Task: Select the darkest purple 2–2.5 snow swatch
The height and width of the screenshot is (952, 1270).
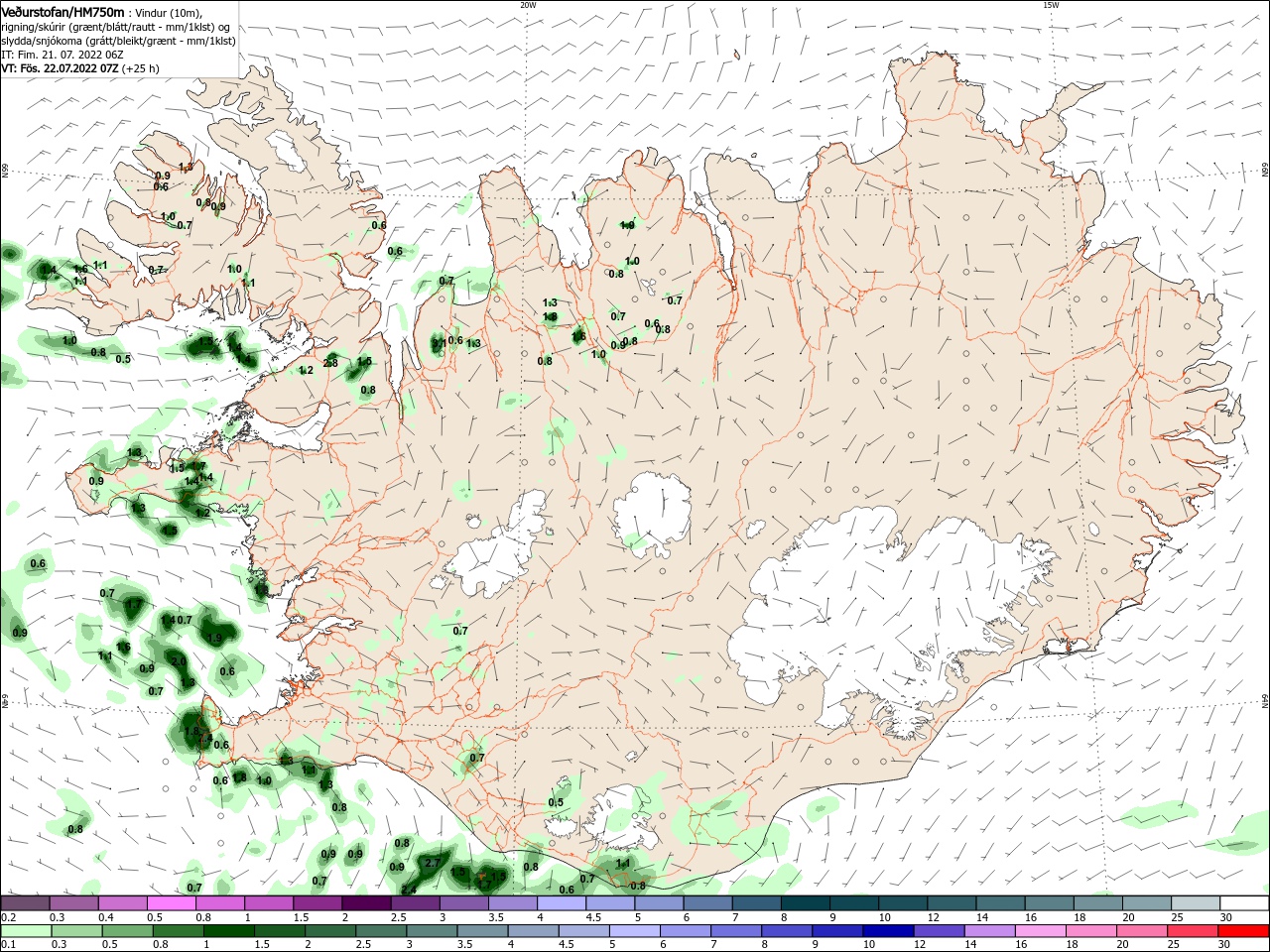Action: pos(365,902)
